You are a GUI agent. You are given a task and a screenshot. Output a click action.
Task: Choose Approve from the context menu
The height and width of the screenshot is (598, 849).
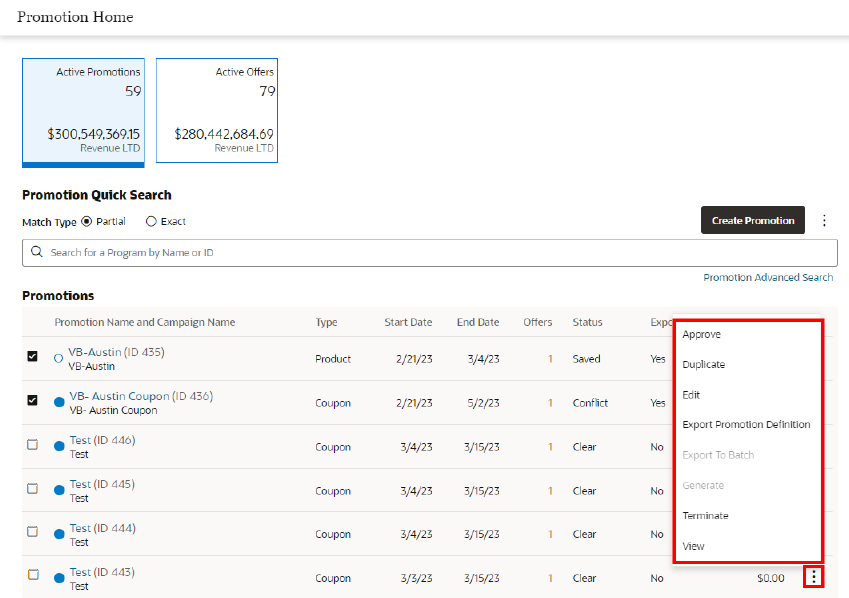click(x=701, y=334)
